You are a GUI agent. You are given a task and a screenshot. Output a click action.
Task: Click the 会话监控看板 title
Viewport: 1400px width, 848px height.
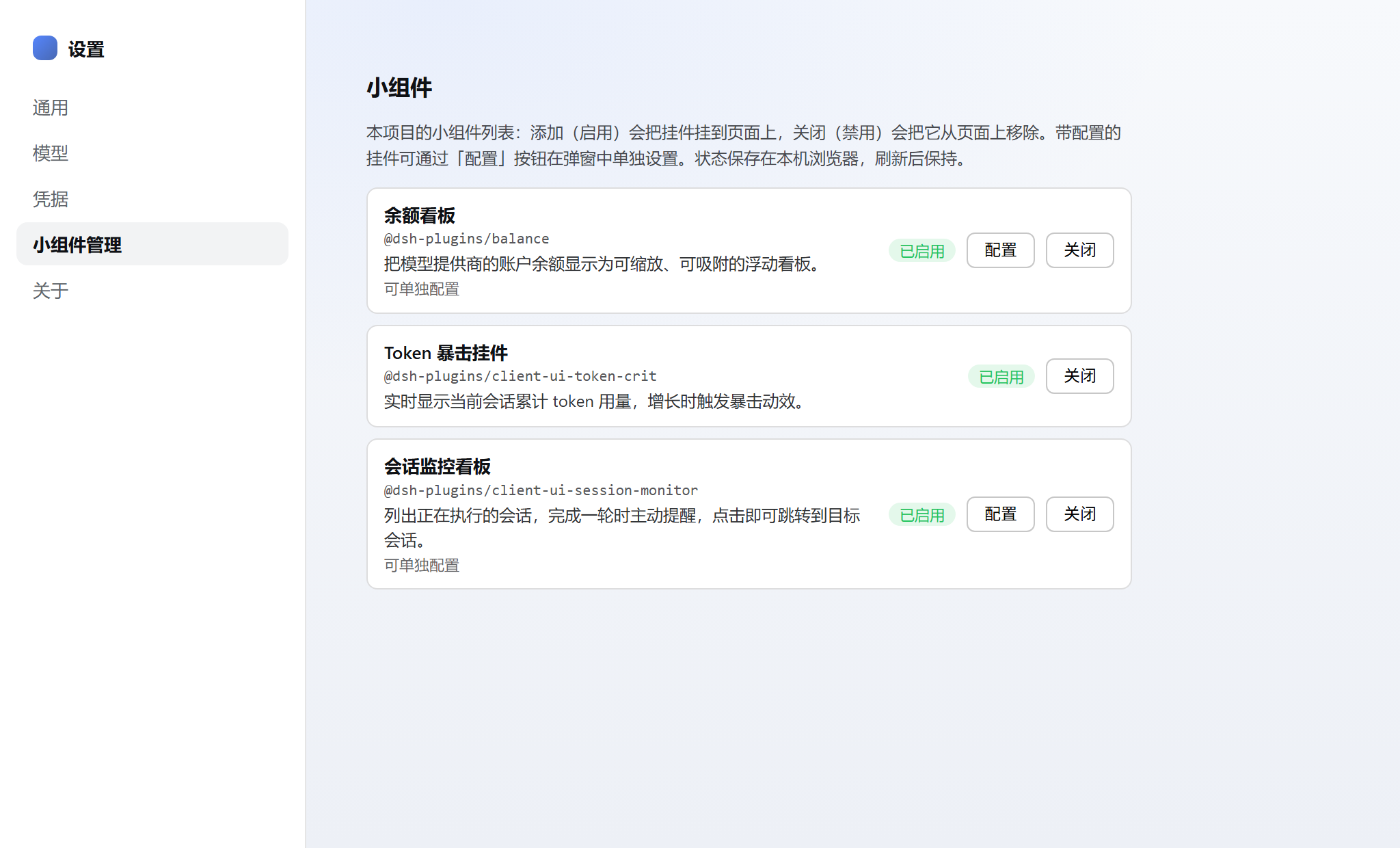pos(437,466)
